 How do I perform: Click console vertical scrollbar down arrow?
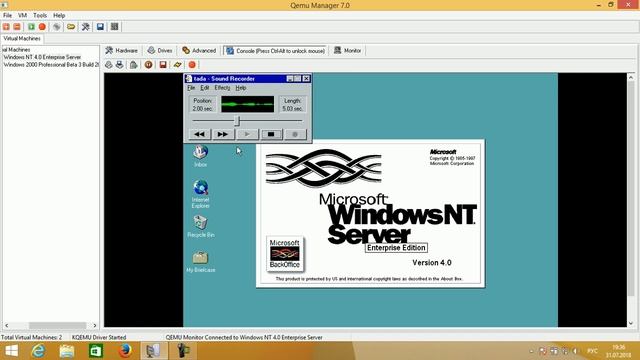pyautogui.click(x=631, y=323)
